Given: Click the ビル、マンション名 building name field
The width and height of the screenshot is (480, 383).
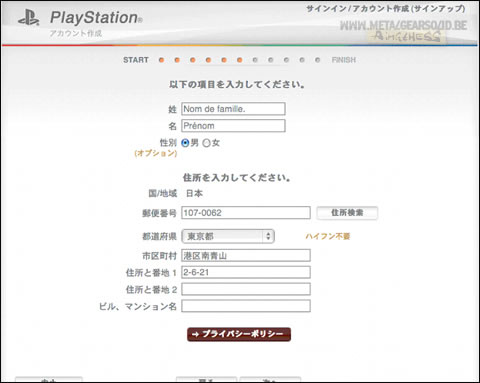Looking at the screenshot, I should (246, 306).
